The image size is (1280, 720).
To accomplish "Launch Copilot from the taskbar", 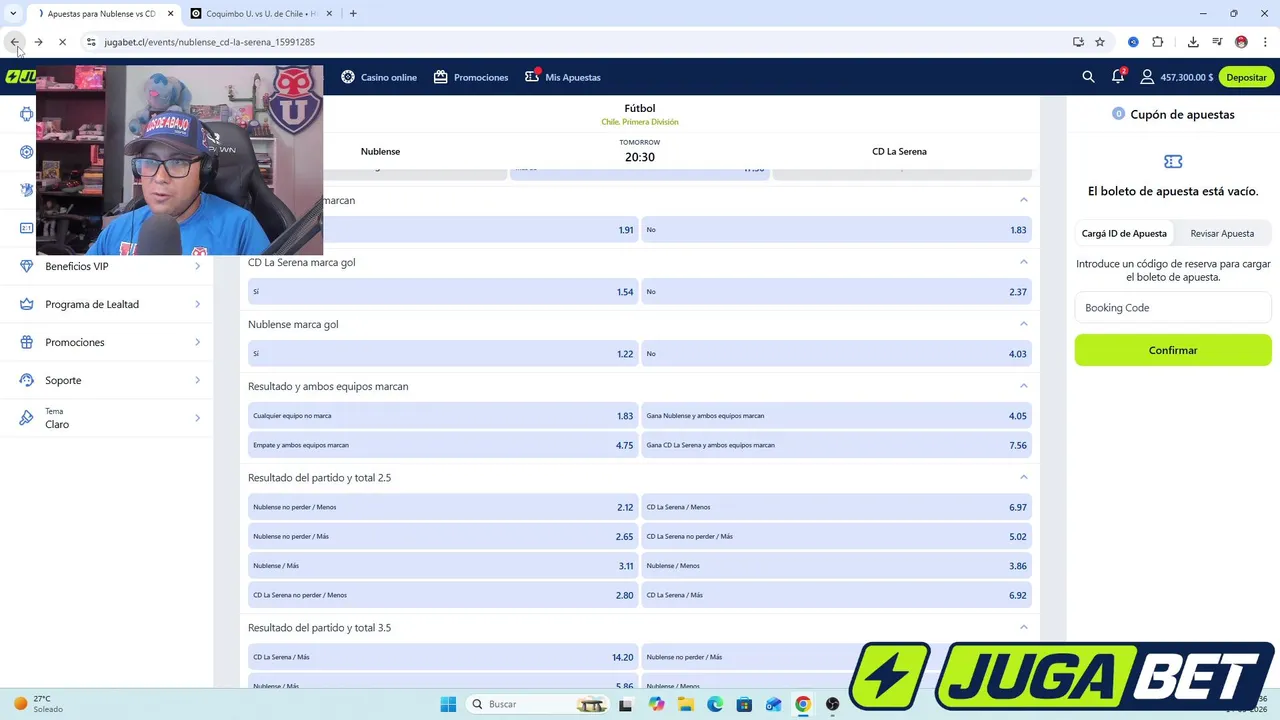I will pyautogui.click(x=656, y=704).
